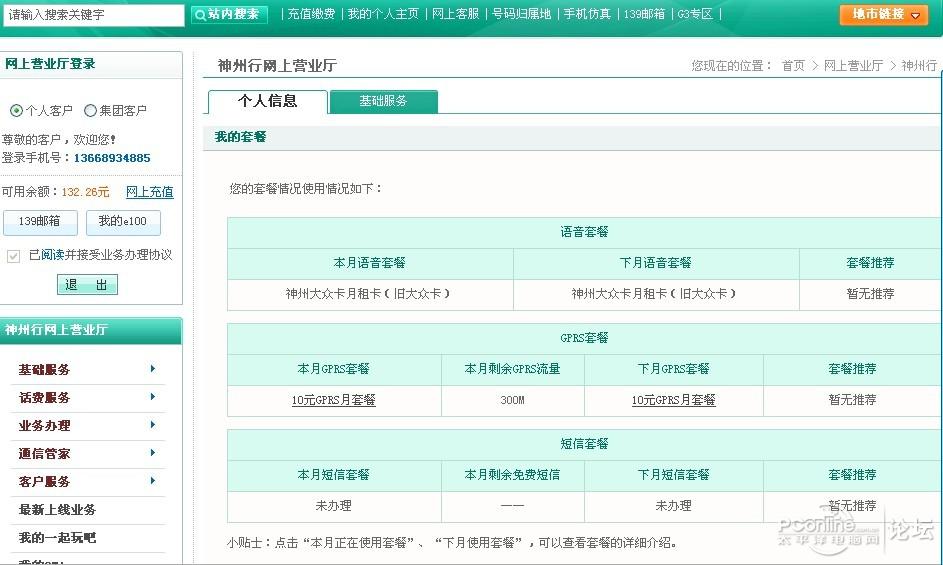Expand the 业务办理 sidebar arrow
Image resolution: width=943 pixels, height=565 pixels.
(x=153, y=425)
